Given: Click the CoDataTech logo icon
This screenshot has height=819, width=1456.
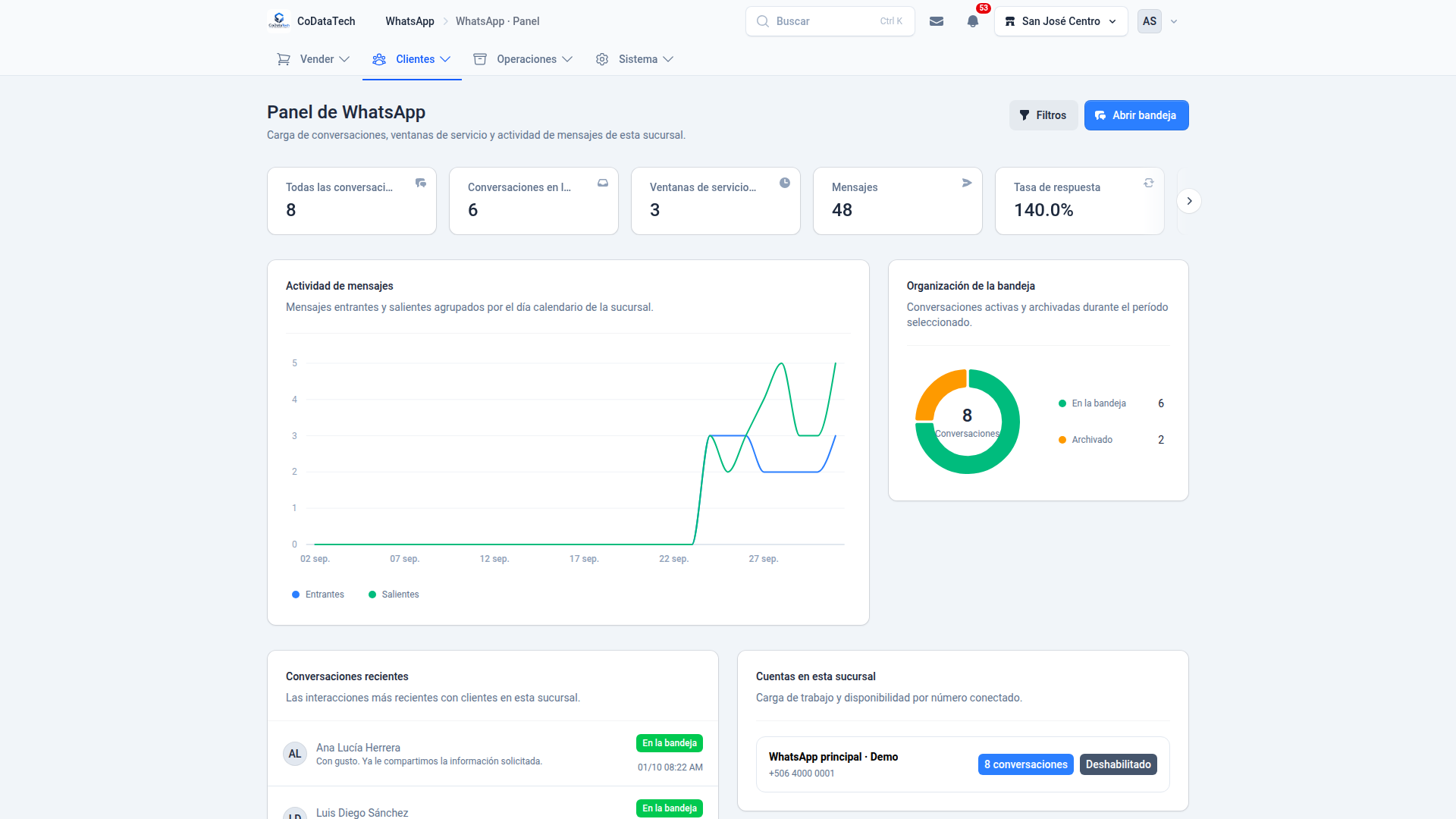Looking at the screenshot, I should coord(279,21).
